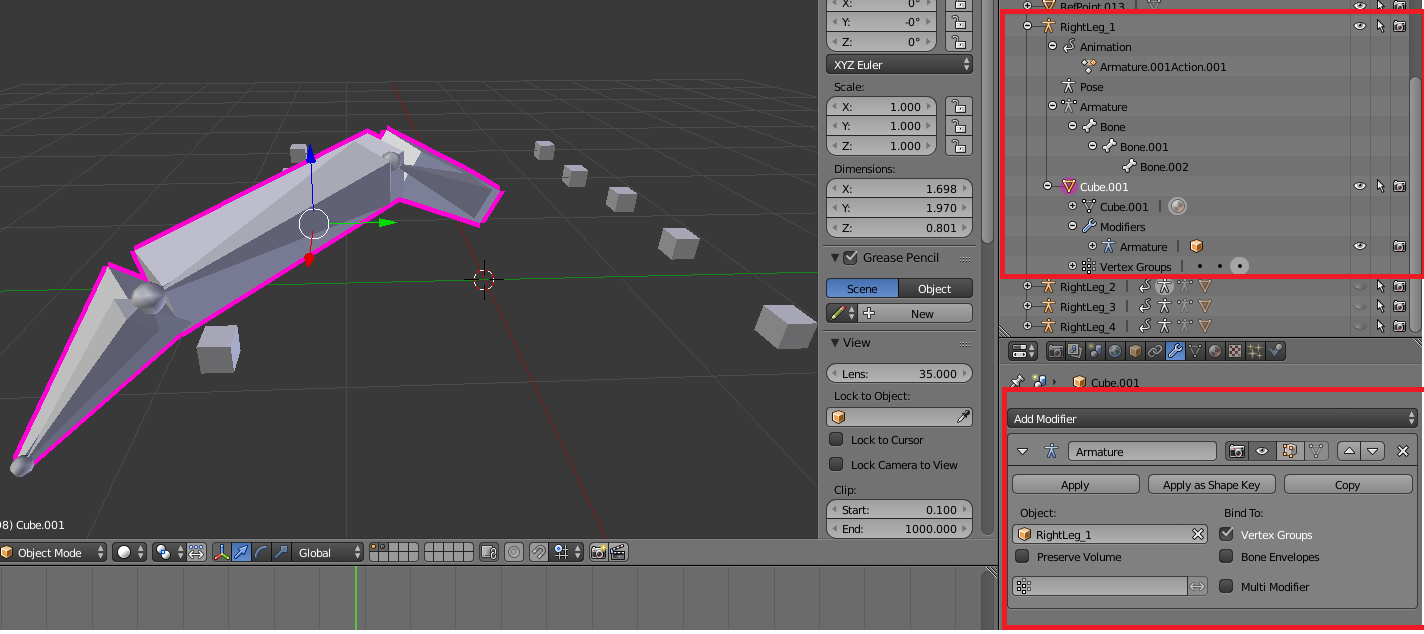The height and width of the screenshot is (634, 1424).
Task: Remove RightLeg_1 from the modifier's Object field
Action: 1197,534
